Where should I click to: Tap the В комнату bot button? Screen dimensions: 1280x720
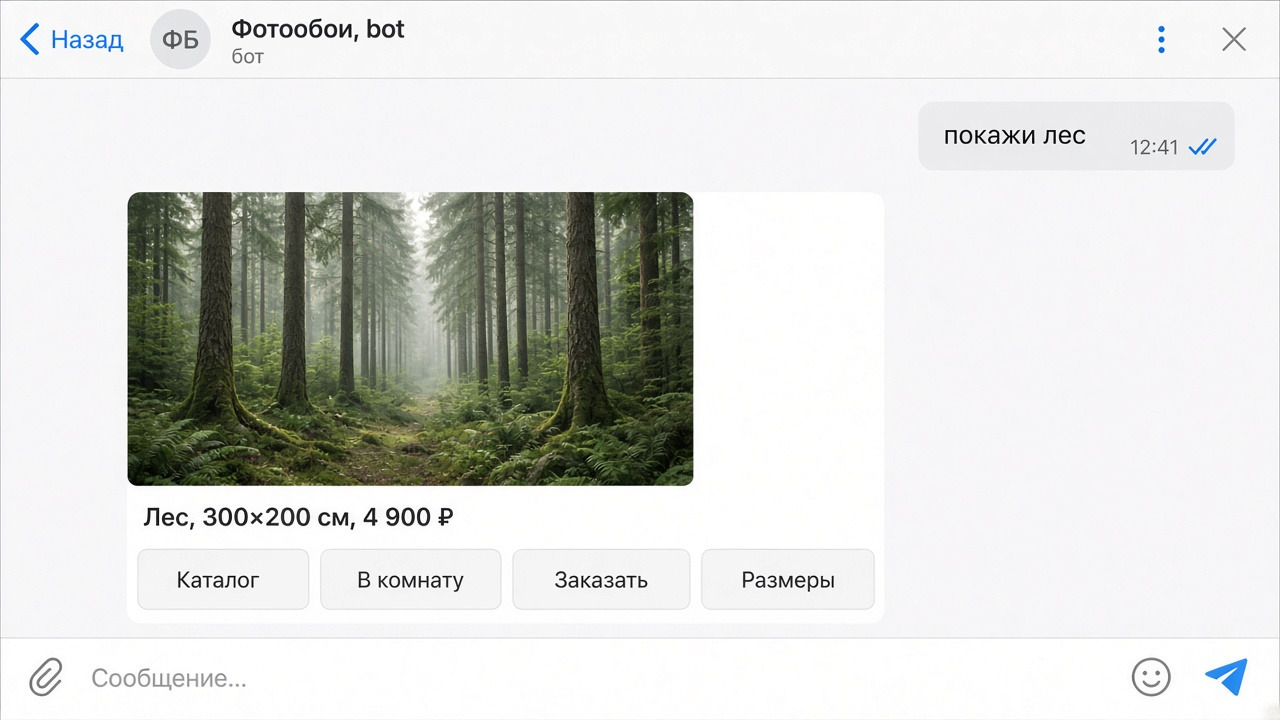pyautogui.click(x=410, y=579)
